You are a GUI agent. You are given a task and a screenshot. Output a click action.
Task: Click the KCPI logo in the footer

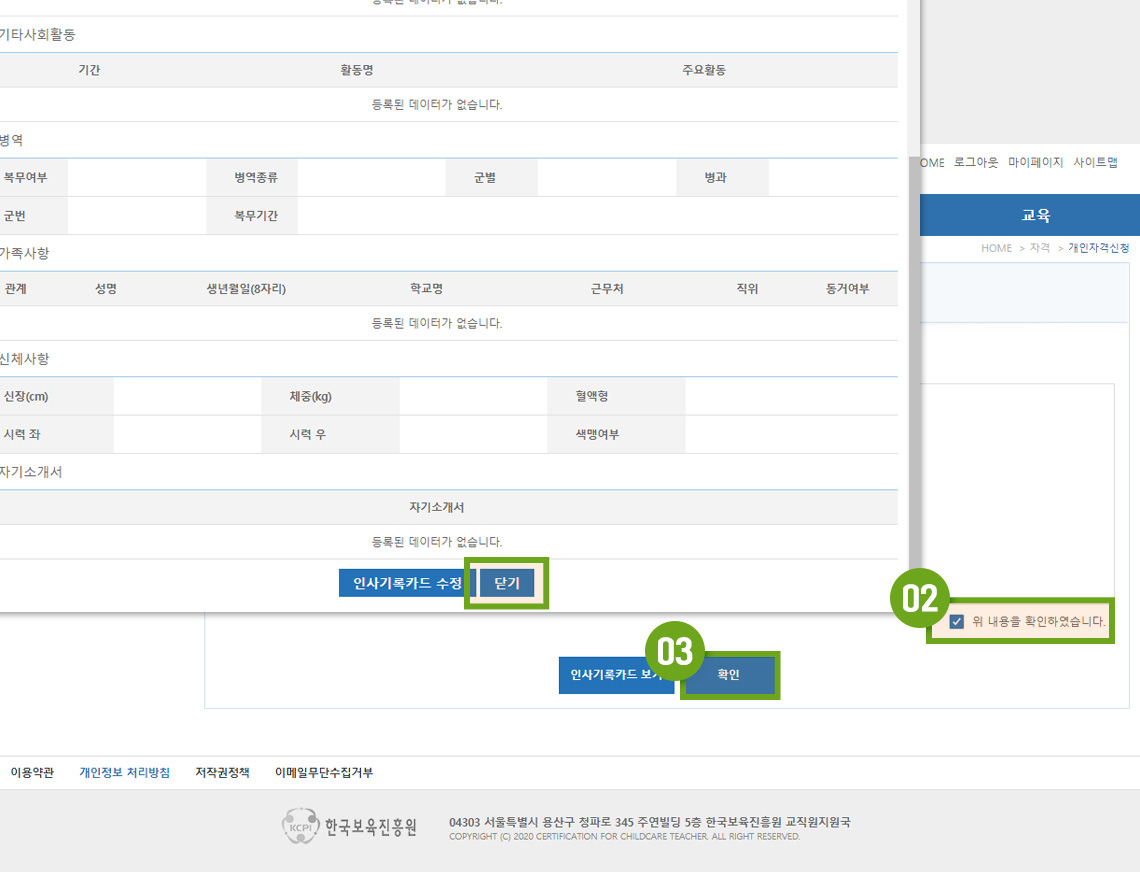coord(350,827)
